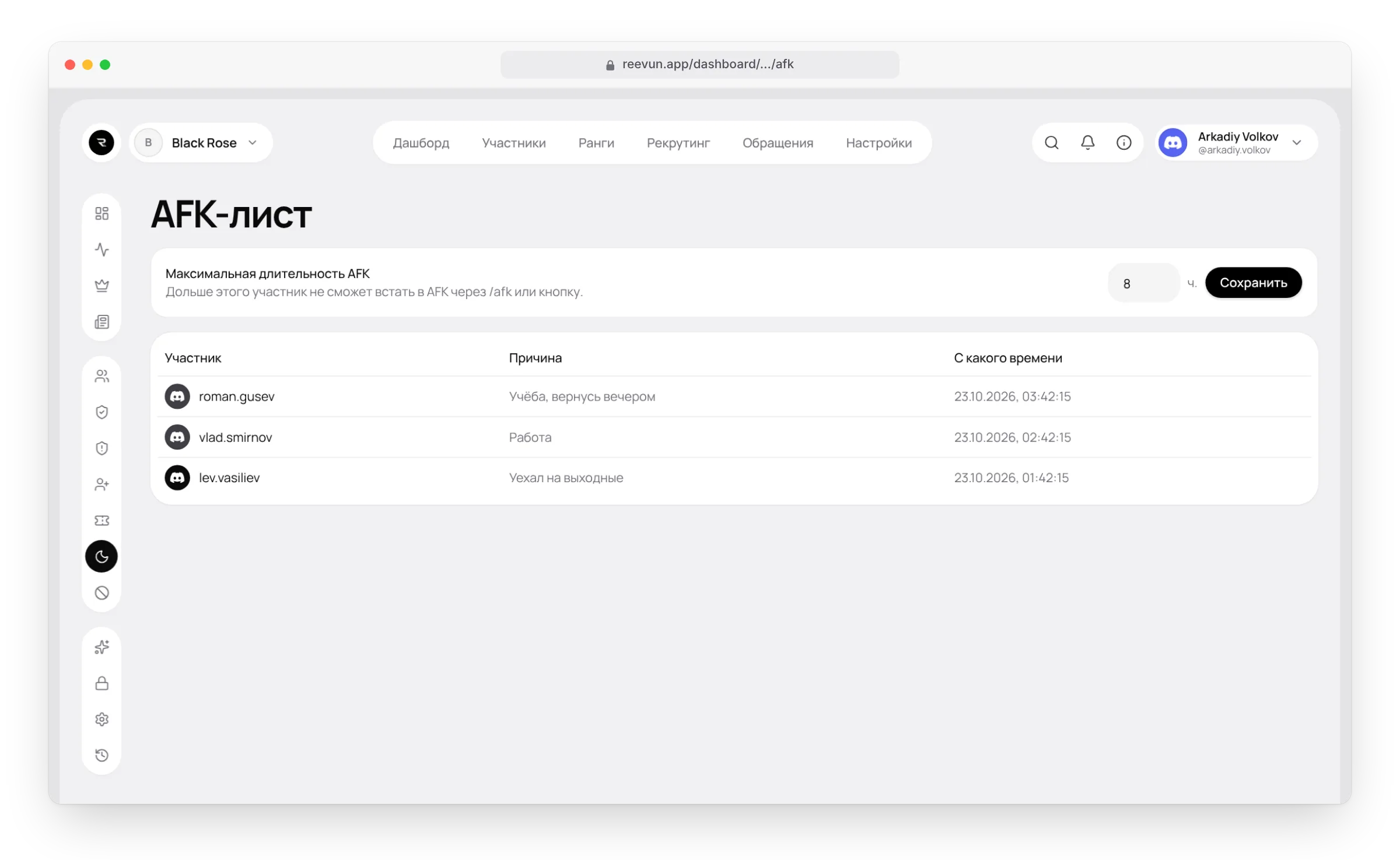Select the add-user sidebar icon
This screenshot has width=1400, height=860.
[x=101, y=484]
